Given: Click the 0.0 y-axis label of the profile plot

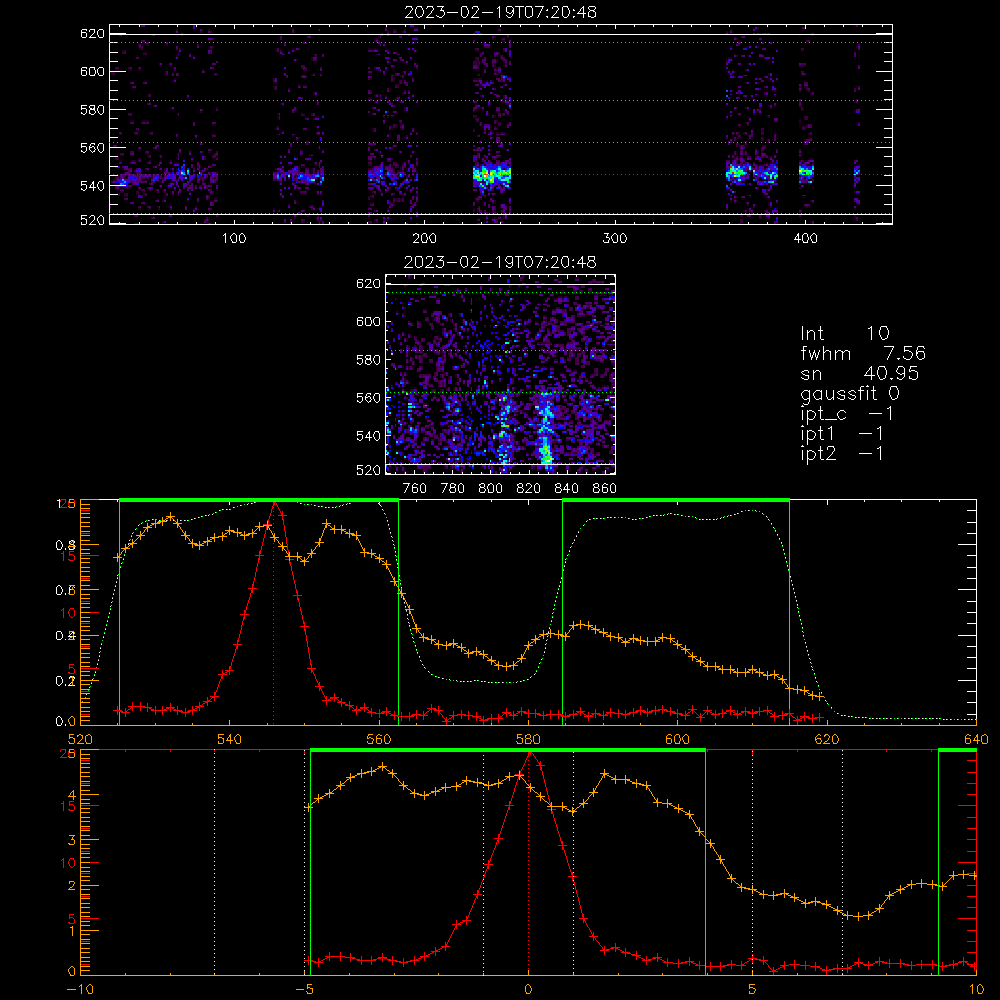Looking at the screenshot, I should [x=66, y=721].
